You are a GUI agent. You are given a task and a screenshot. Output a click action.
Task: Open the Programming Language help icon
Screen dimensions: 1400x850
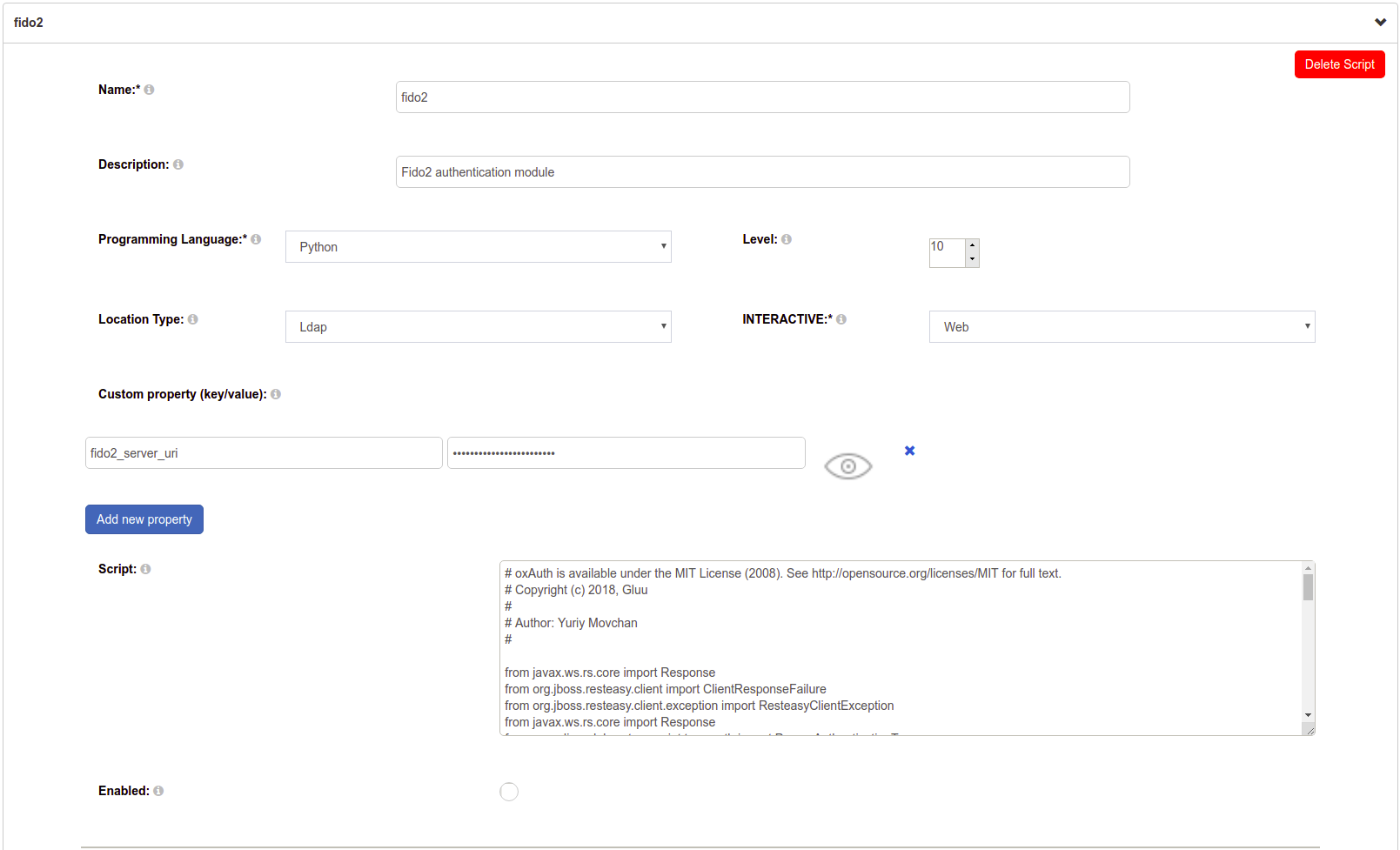click(x=255, y=238)
